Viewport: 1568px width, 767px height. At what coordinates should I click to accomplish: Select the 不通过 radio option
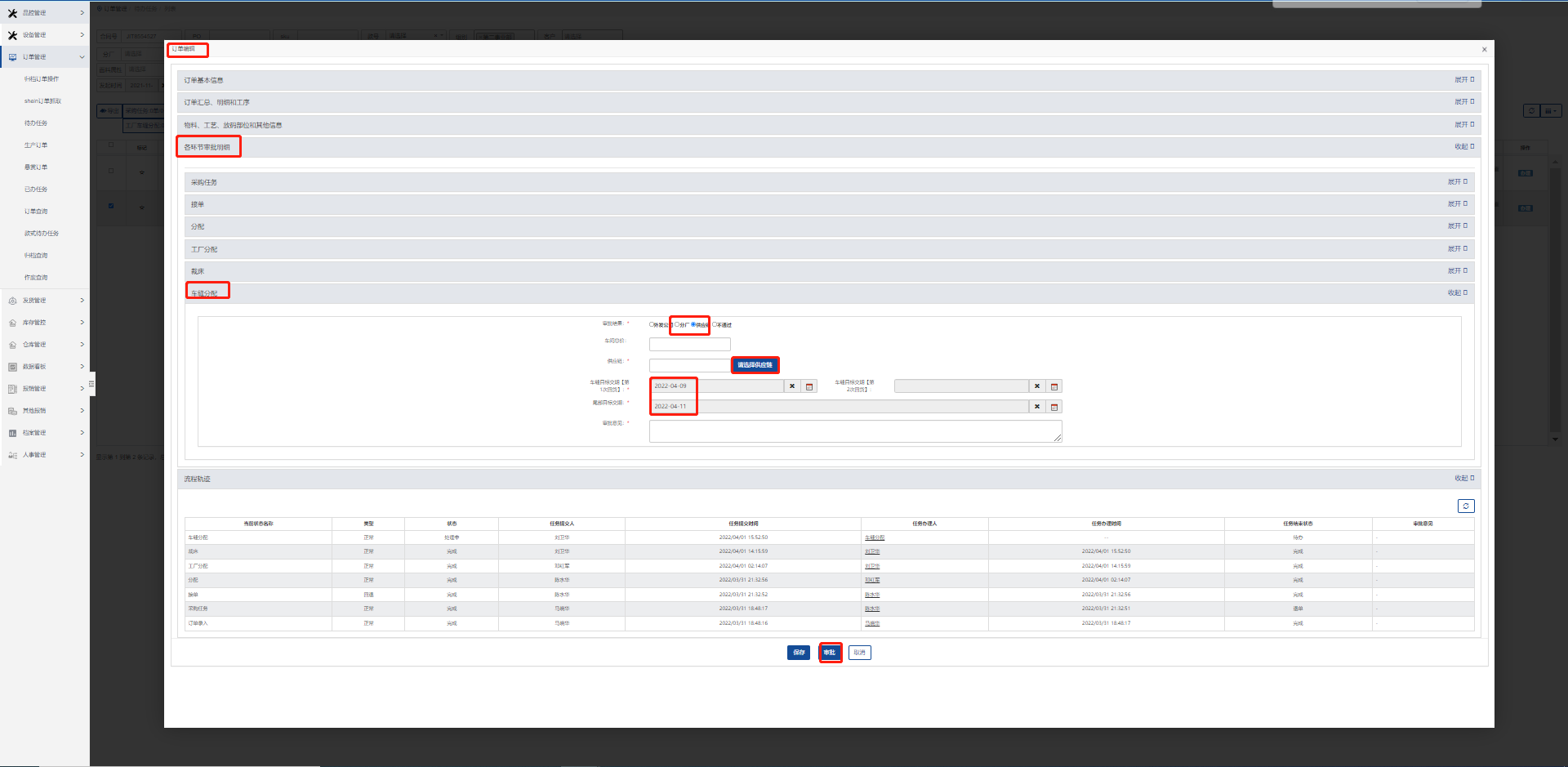715,324
